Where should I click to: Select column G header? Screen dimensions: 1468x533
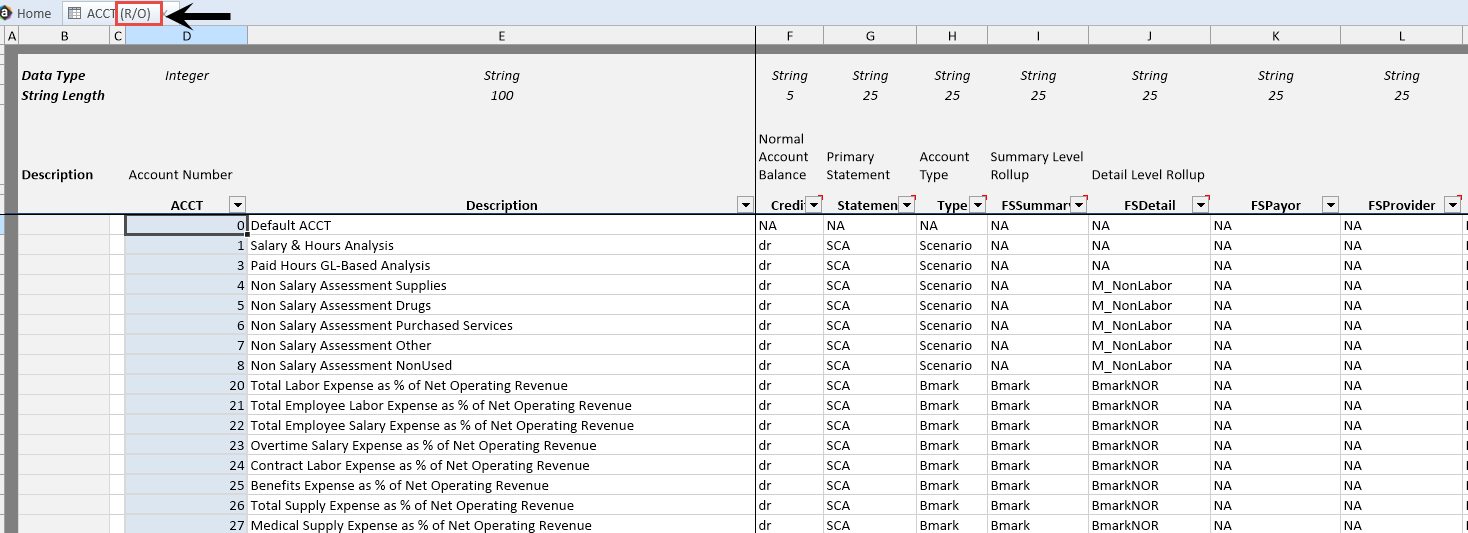[870, 36]
